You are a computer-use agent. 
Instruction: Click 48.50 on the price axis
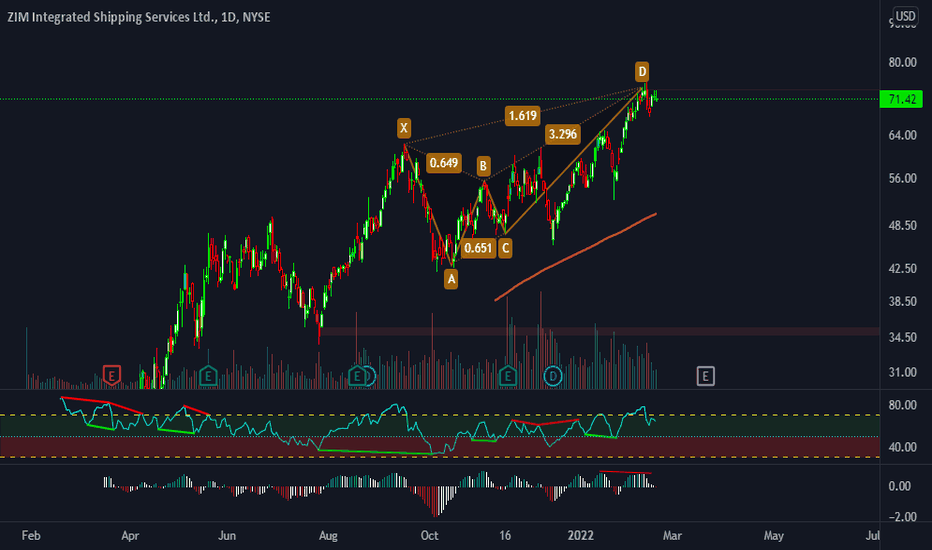tap(902, 225)
